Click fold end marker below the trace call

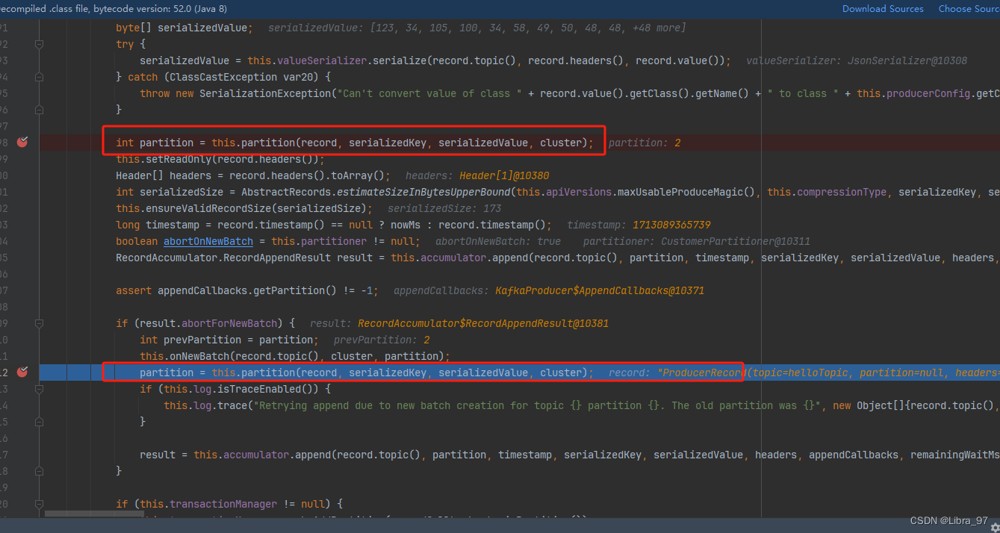pyautogui.click(x=39, y=422)
